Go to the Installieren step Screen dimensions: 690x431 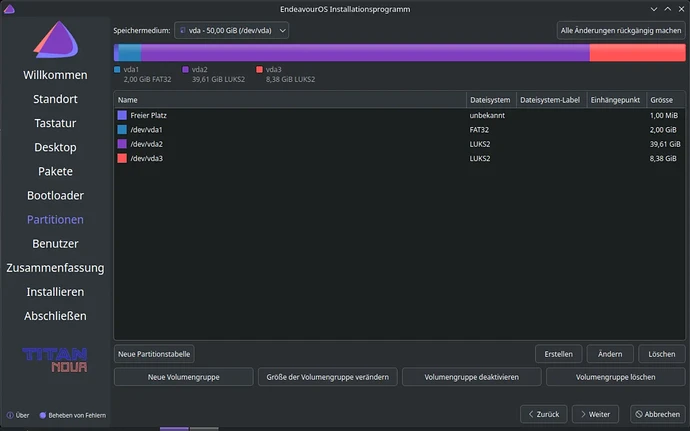click(x=55, y=292)
